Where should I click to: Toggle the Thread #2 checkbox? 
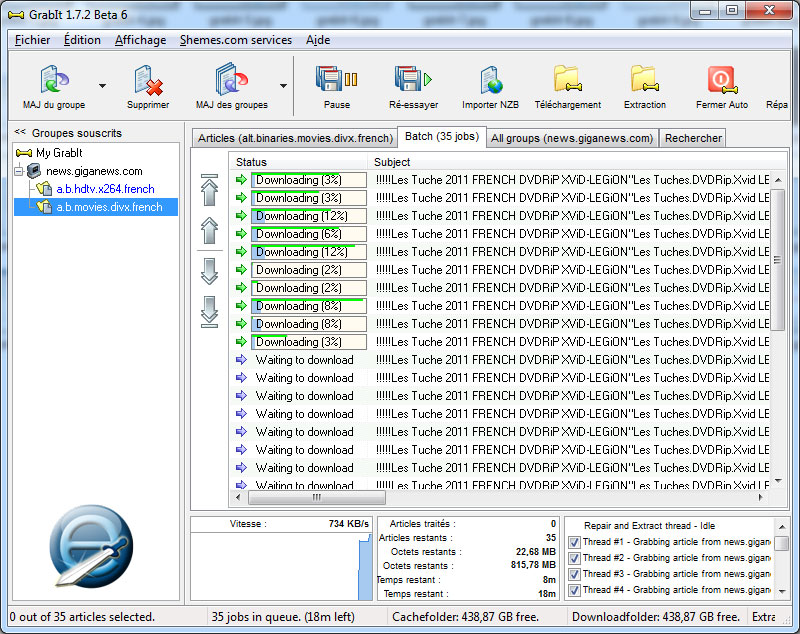click(574, 558)
